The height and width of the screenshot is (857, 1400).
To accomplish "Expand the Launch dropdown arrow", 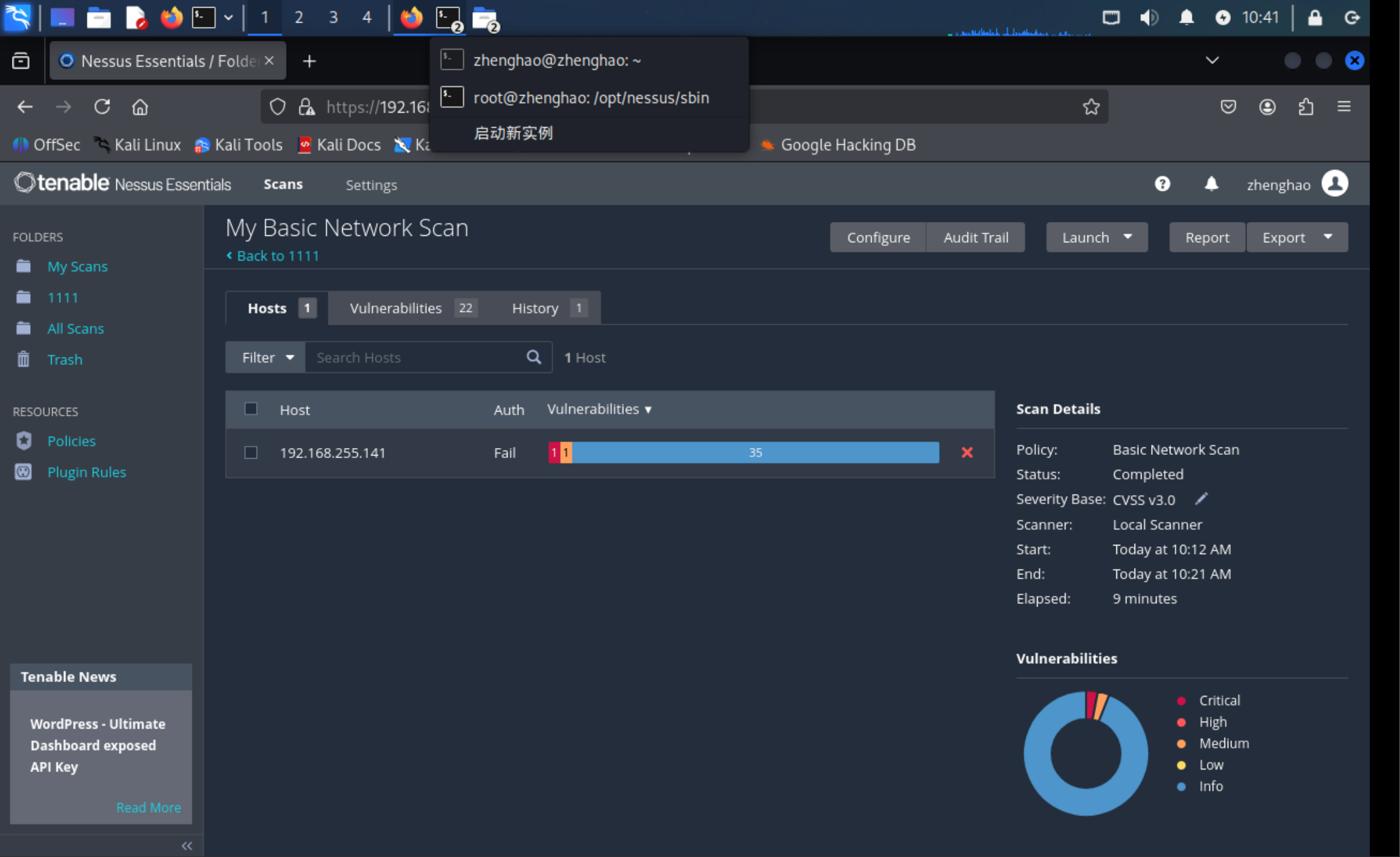I will point(1128,237).
